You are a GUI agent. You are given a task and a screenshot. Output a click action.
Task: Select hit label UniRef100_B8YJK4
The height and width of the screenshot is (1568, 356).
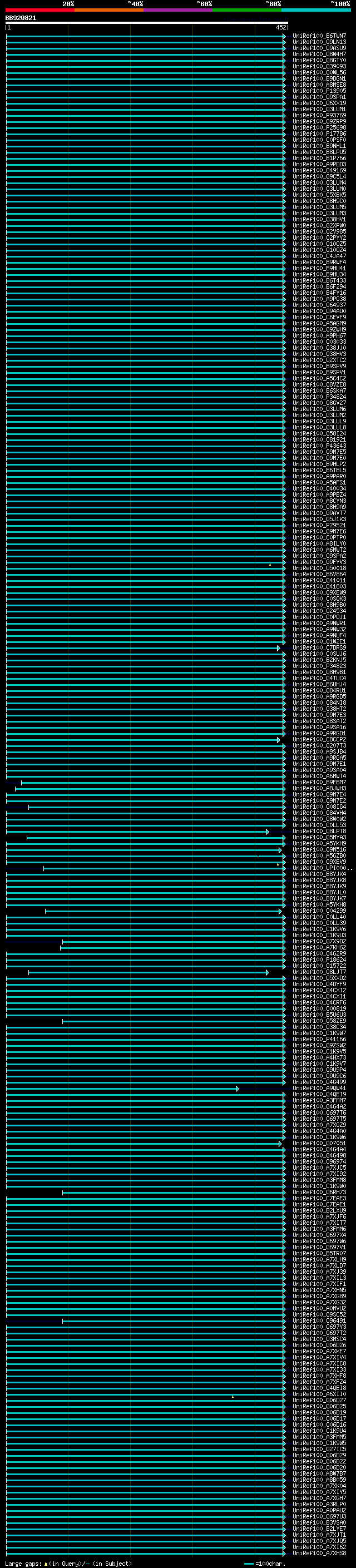pos(319,874)
